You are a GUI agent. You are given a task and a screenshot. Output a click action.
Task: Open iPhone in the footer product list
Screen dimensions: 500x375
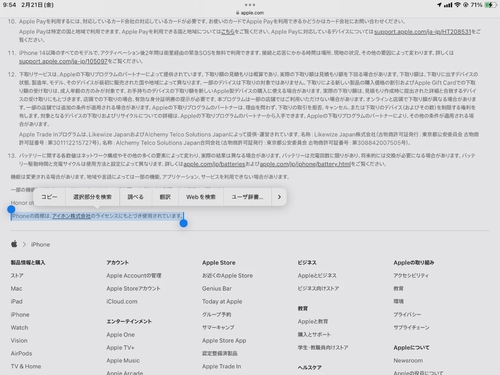(x=20, y=315)
